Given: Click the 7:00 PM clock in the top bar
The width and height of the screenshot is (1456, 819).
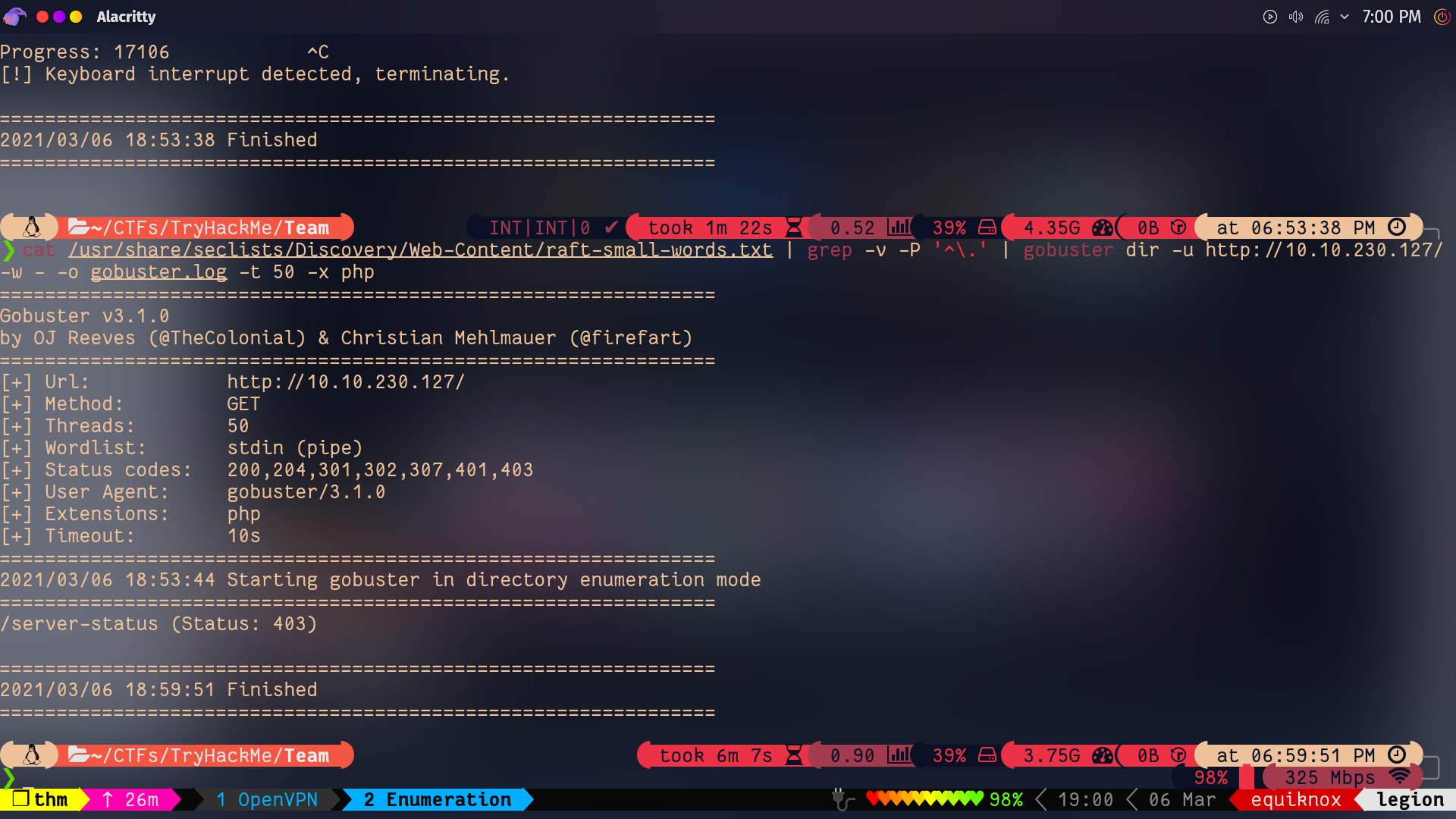Looking at the screenshot, I should (x=1391, y=17).
